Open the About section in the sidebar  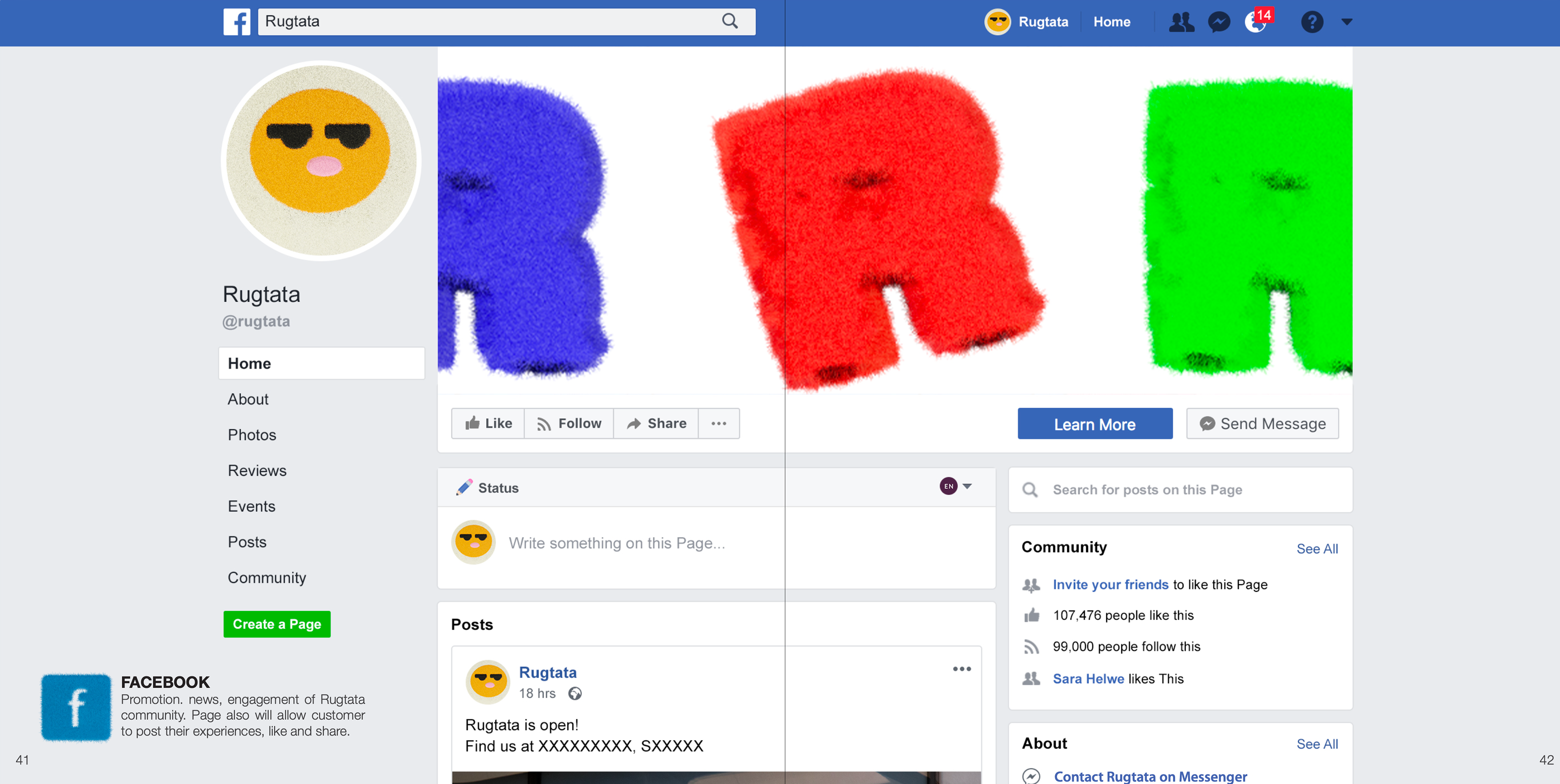248,399
